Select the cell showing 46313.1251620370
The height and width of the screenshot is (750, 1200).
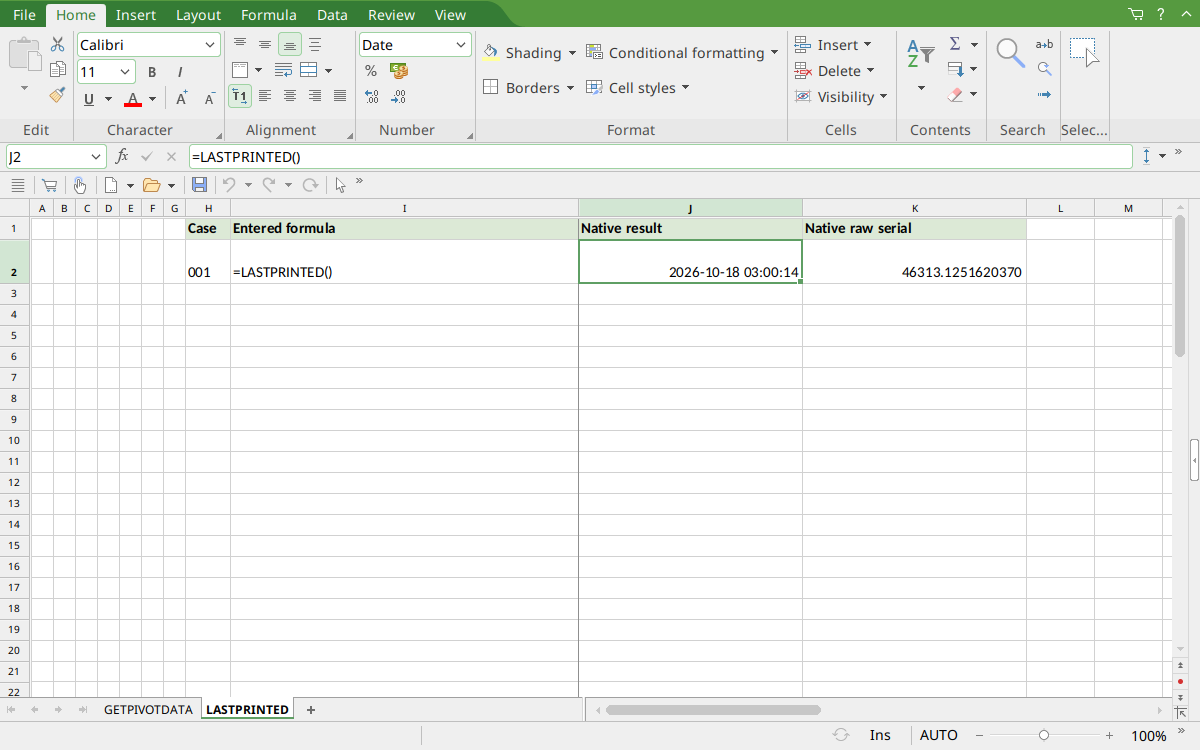coord(914,262)
